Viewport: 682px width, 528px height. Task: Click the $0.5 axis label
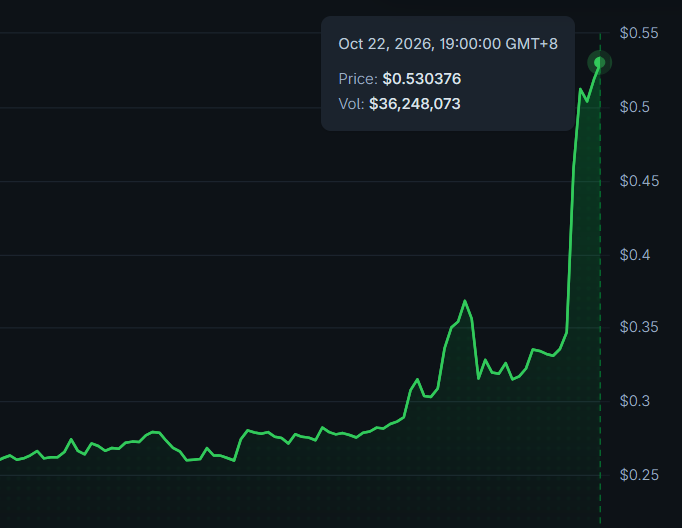(635, 107)
